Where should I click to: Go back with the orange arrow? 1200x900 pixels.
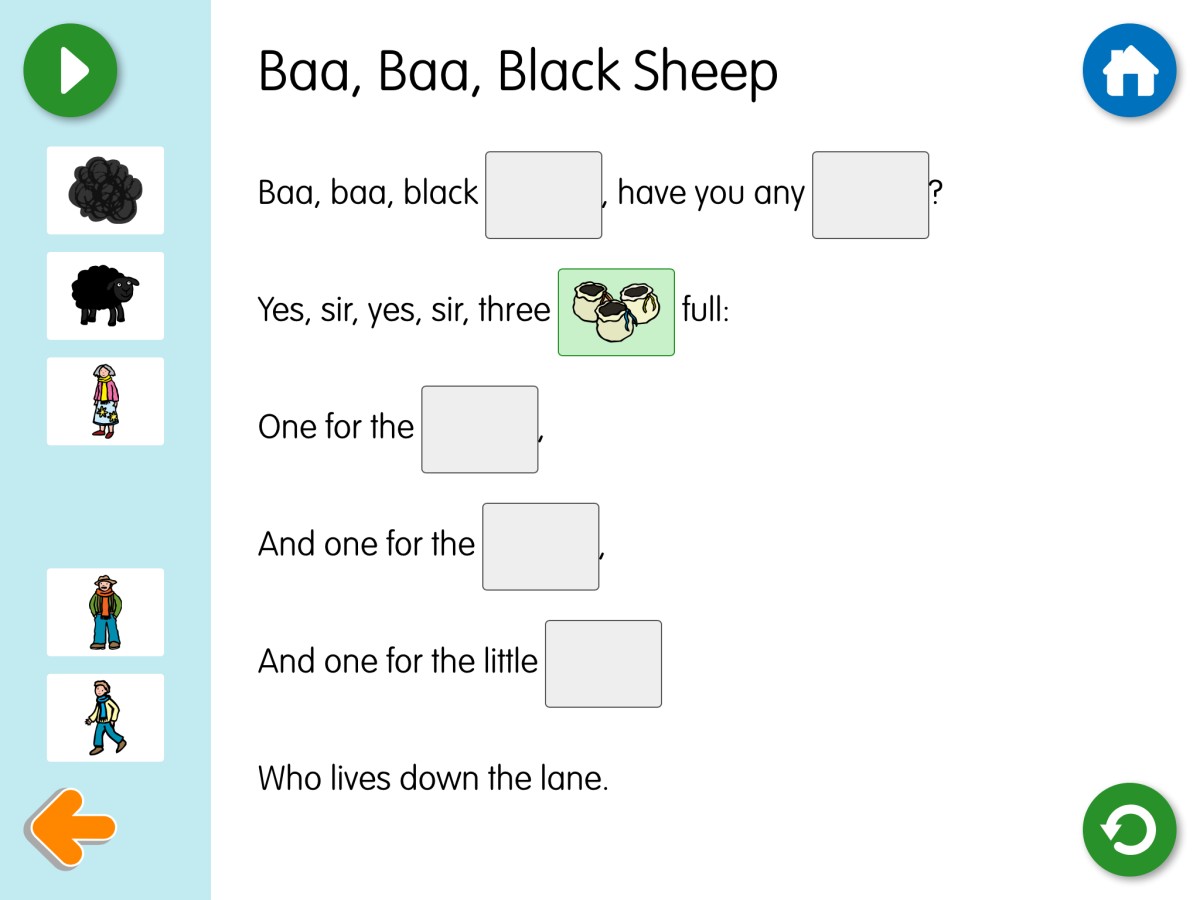tap(71, 828)
